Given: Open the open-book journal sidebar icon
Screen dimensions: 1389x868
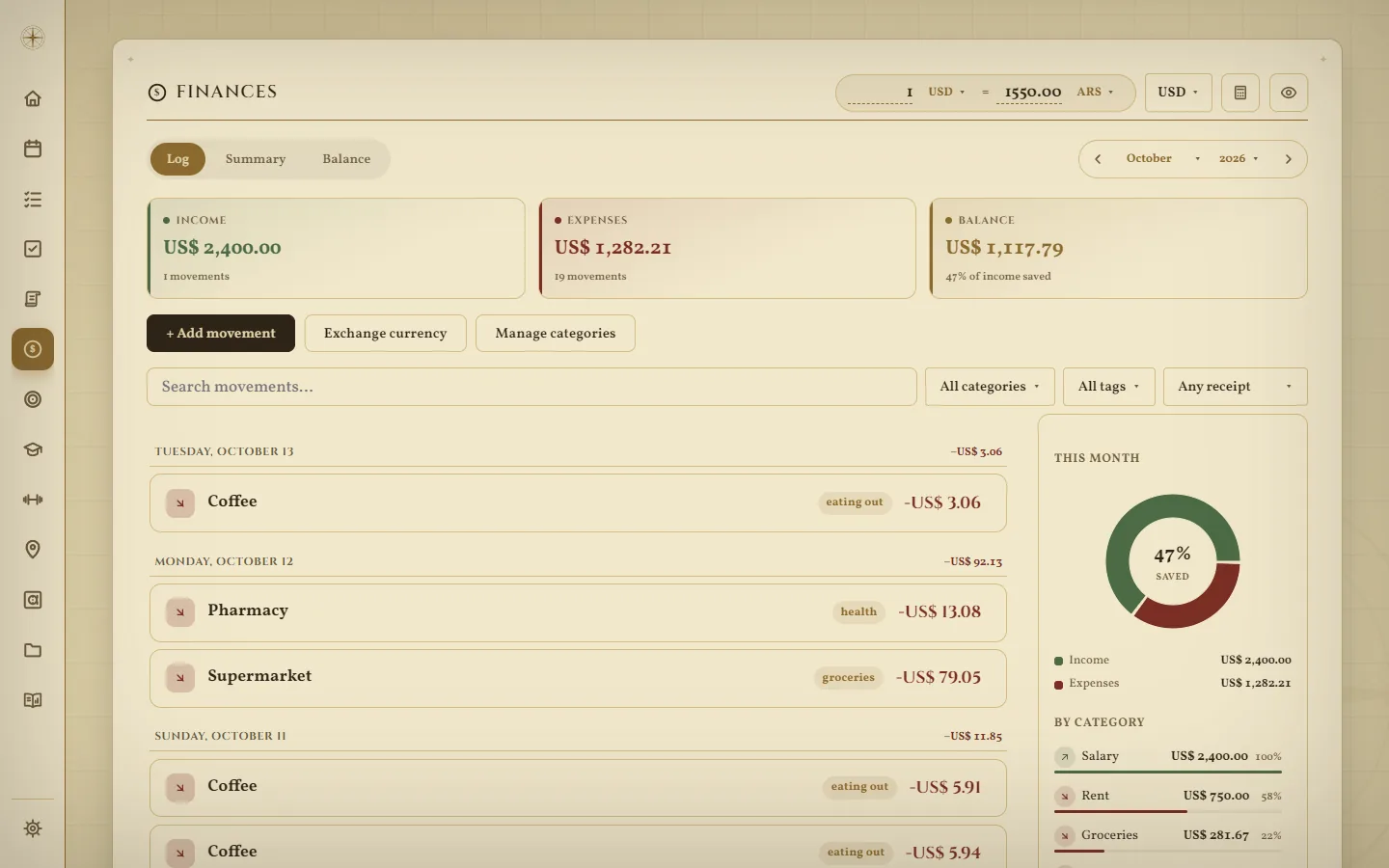Looking at the screenshot, I should [33, 700].
